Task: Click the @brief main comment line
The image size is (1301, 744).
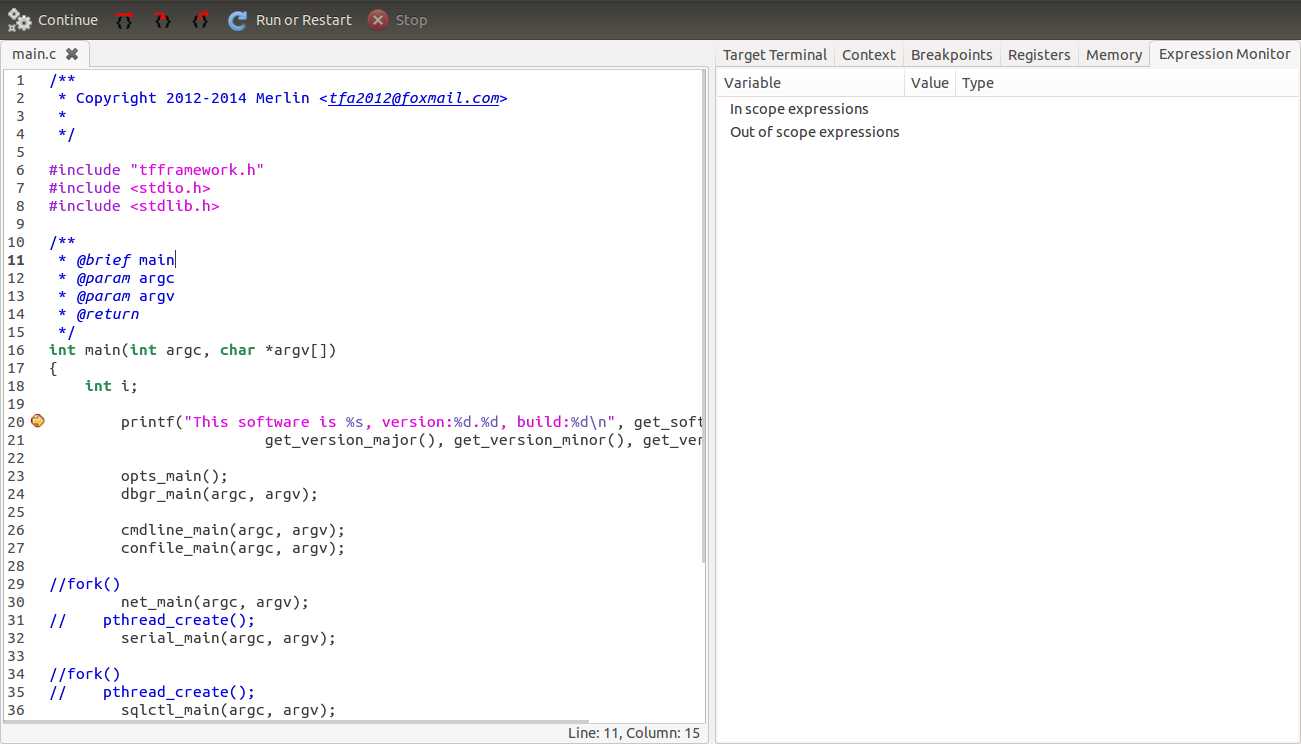Action: tap(116, 260)
